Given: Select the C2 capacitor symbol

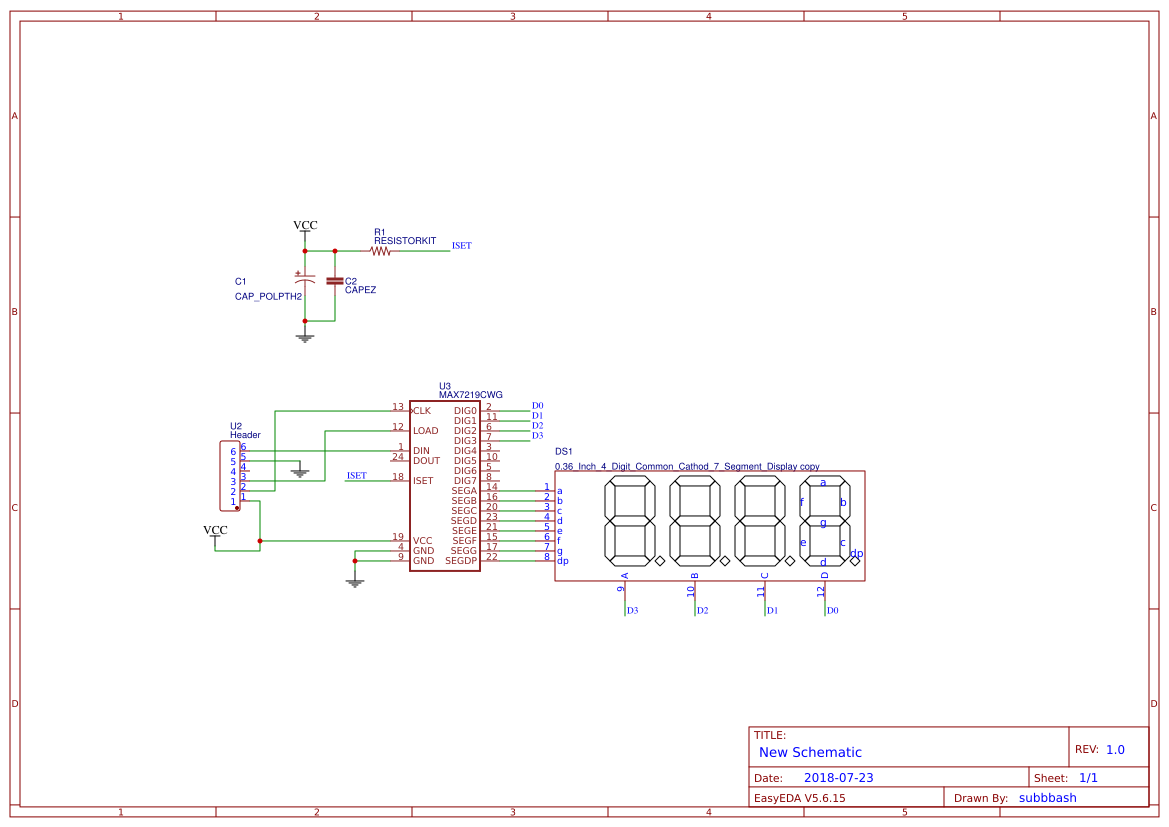Looking at the screenshot, I should 335,281.
